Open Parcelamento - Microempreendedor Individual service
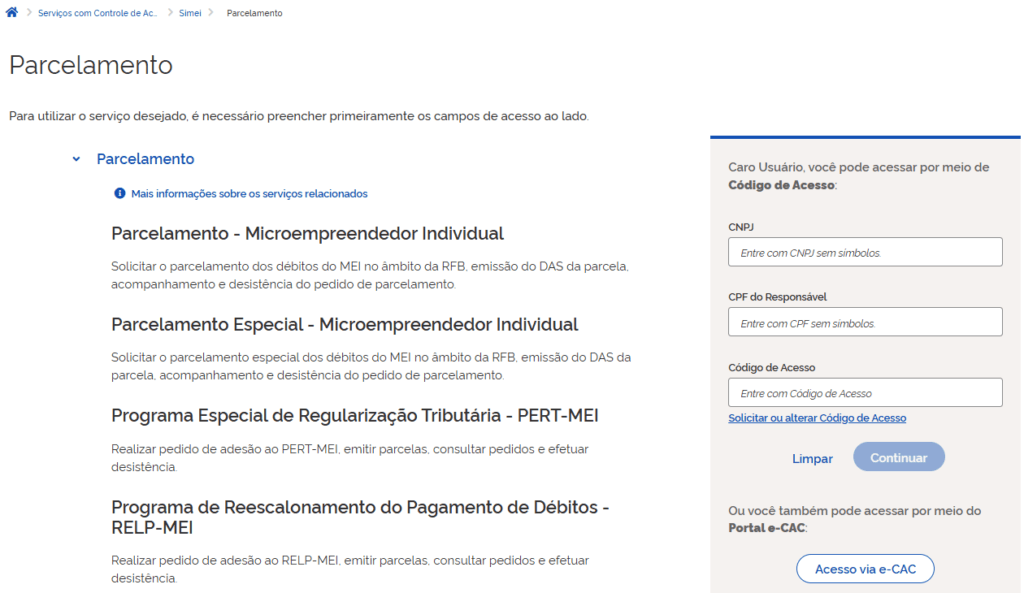The width and height of the screenshot is (1024, 593). [x=307, y=234]
